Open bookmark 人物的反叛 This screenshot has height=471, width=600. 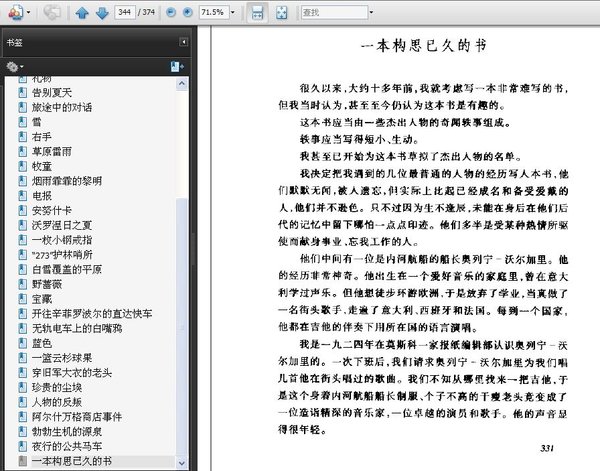pyautogui.click(x=57, y=402)
